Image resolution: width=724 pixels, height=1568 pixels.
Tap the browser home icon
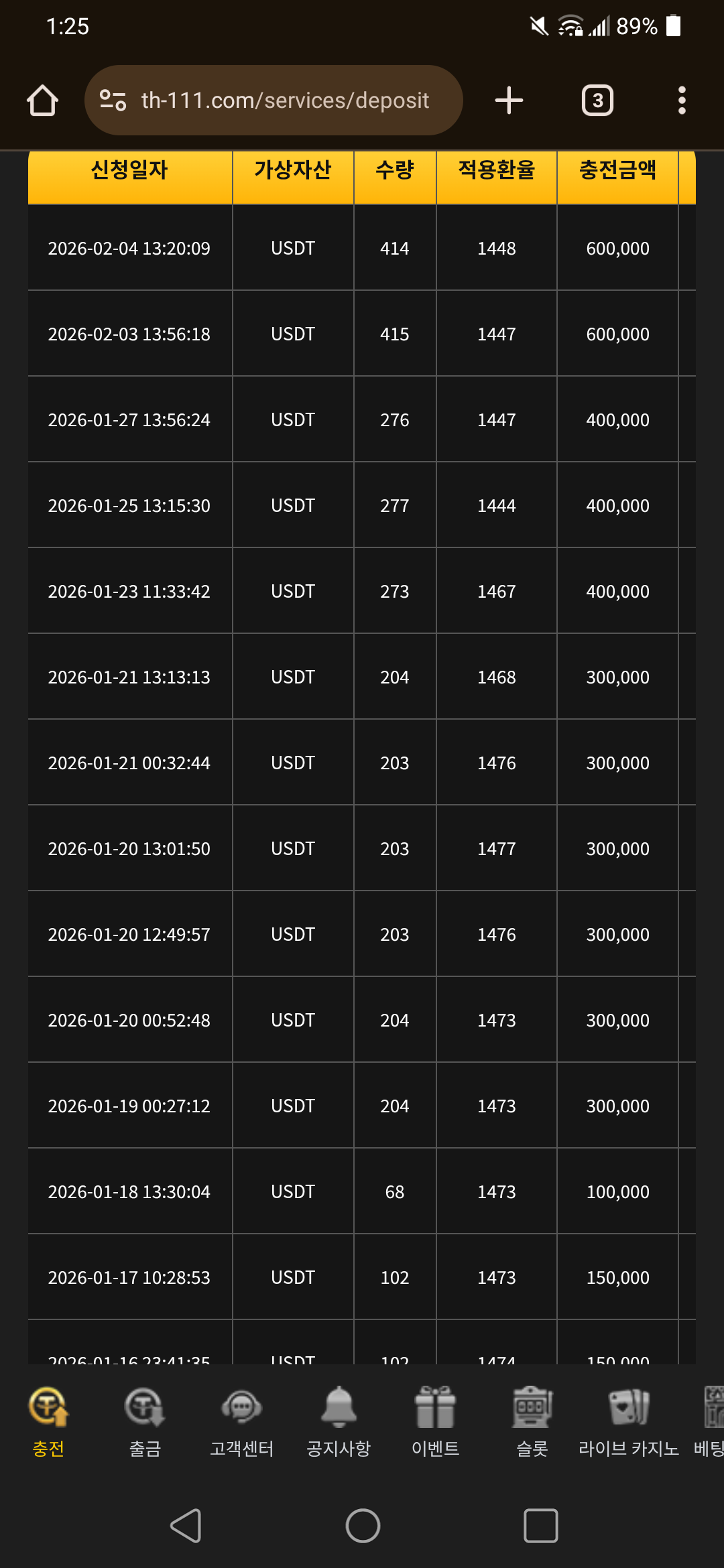tap(42, 101)
